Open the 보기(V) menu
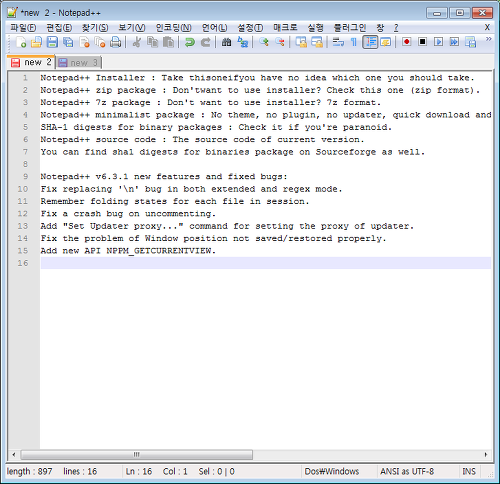 coord(132,28)
